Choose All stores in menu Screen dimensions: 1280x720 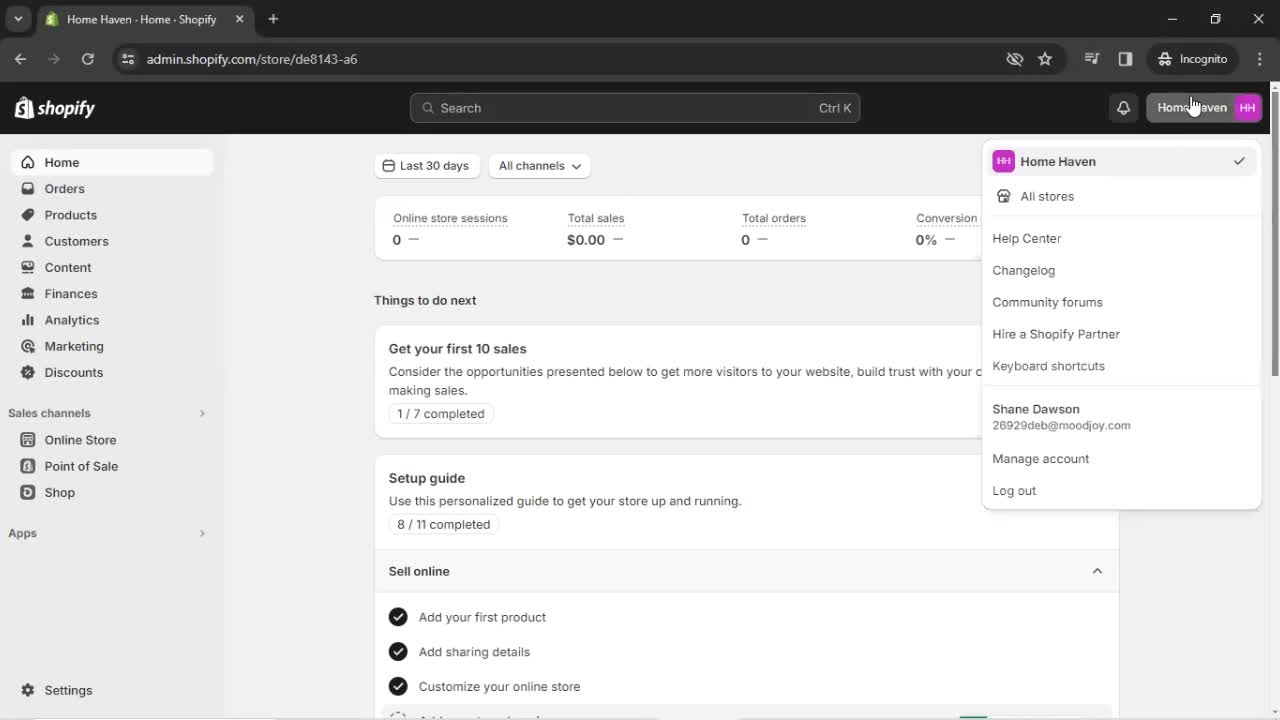(x=1120, y=196)
